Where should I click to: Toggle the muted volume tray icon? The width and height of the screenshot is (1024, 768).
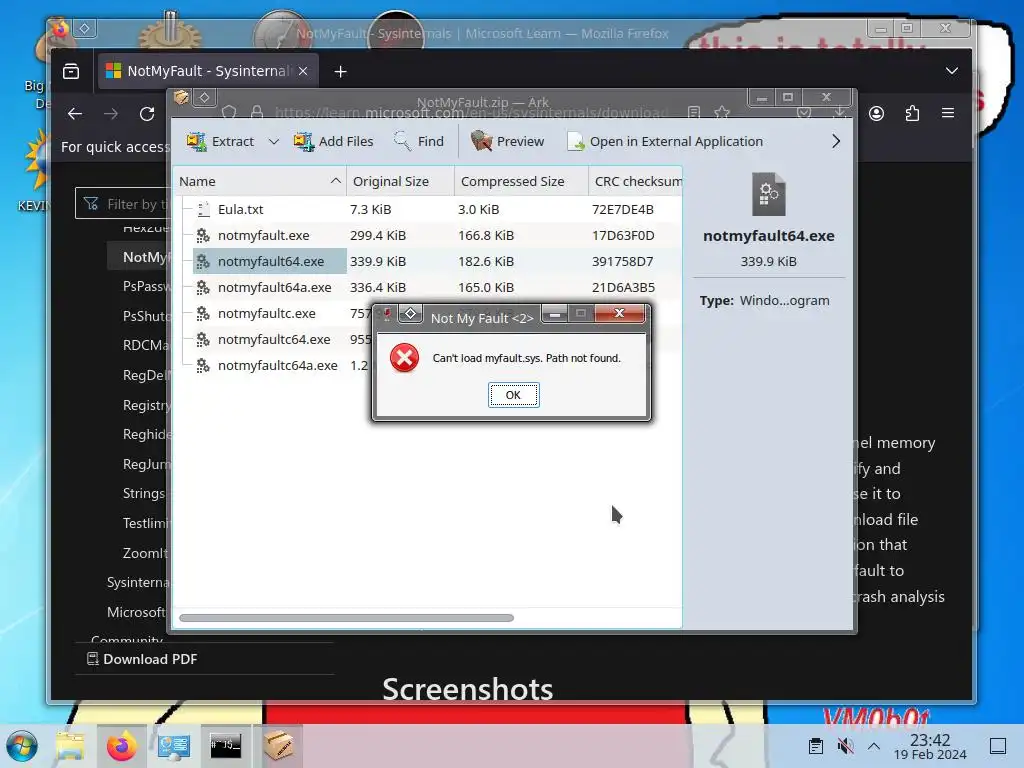845,746
